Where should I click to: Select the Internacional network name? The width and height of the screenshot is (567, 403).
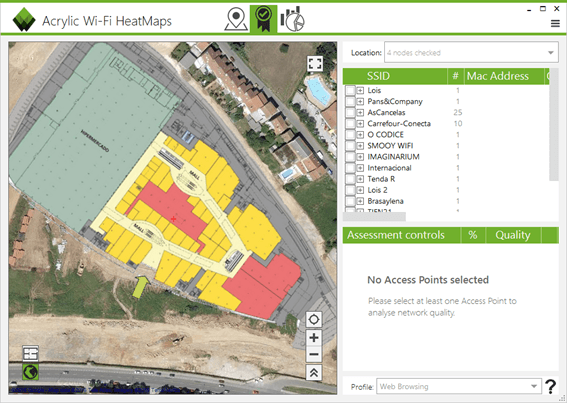coord(389,168)
